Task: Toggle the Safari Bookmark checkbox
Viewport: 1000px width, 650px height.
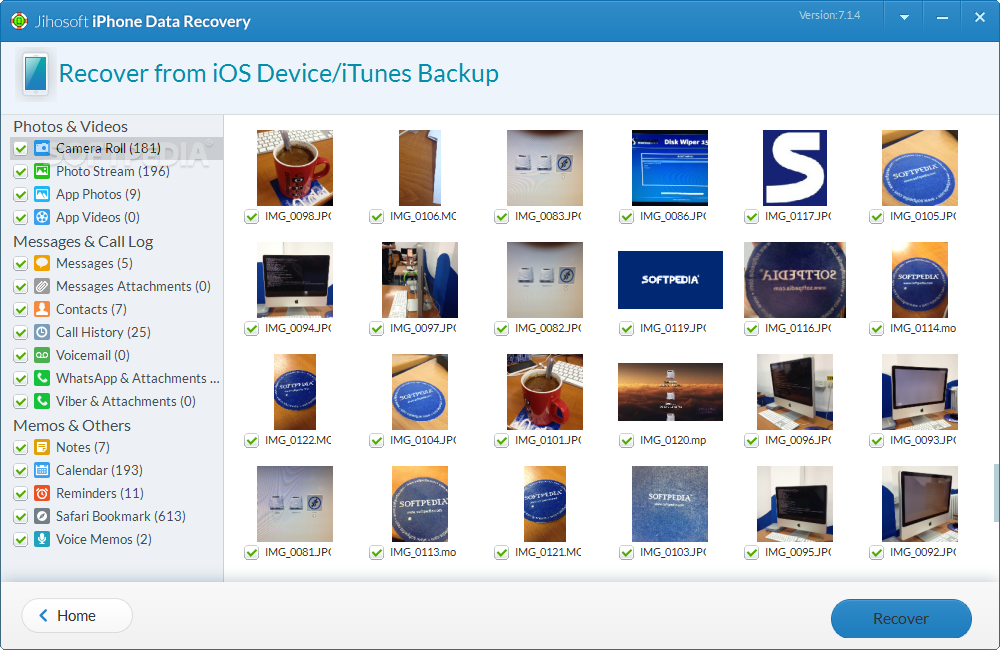Action: coord(20,516)
